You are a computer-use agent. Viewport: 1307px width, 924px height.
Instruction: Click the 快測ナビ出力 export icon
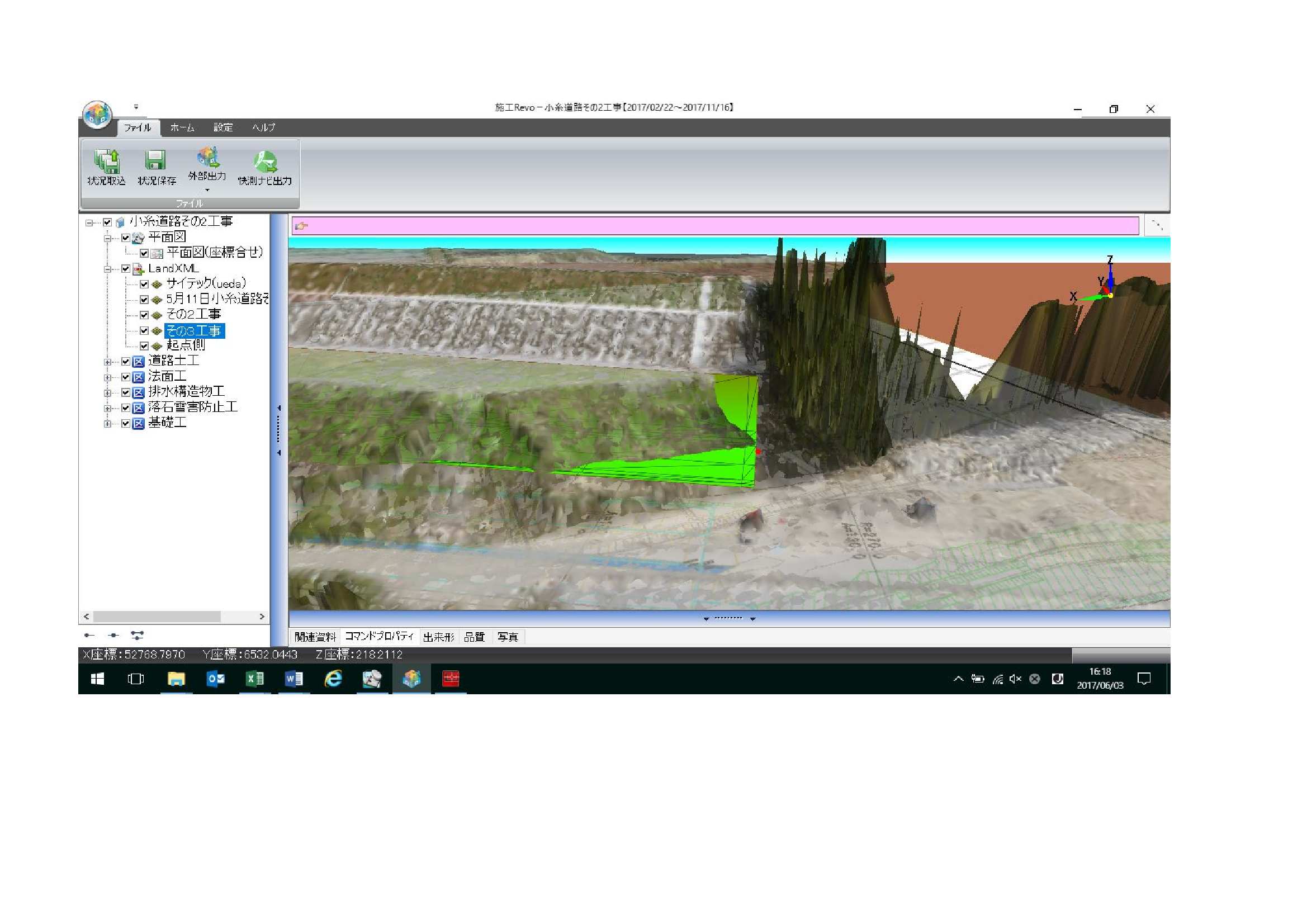coord(266,161)
